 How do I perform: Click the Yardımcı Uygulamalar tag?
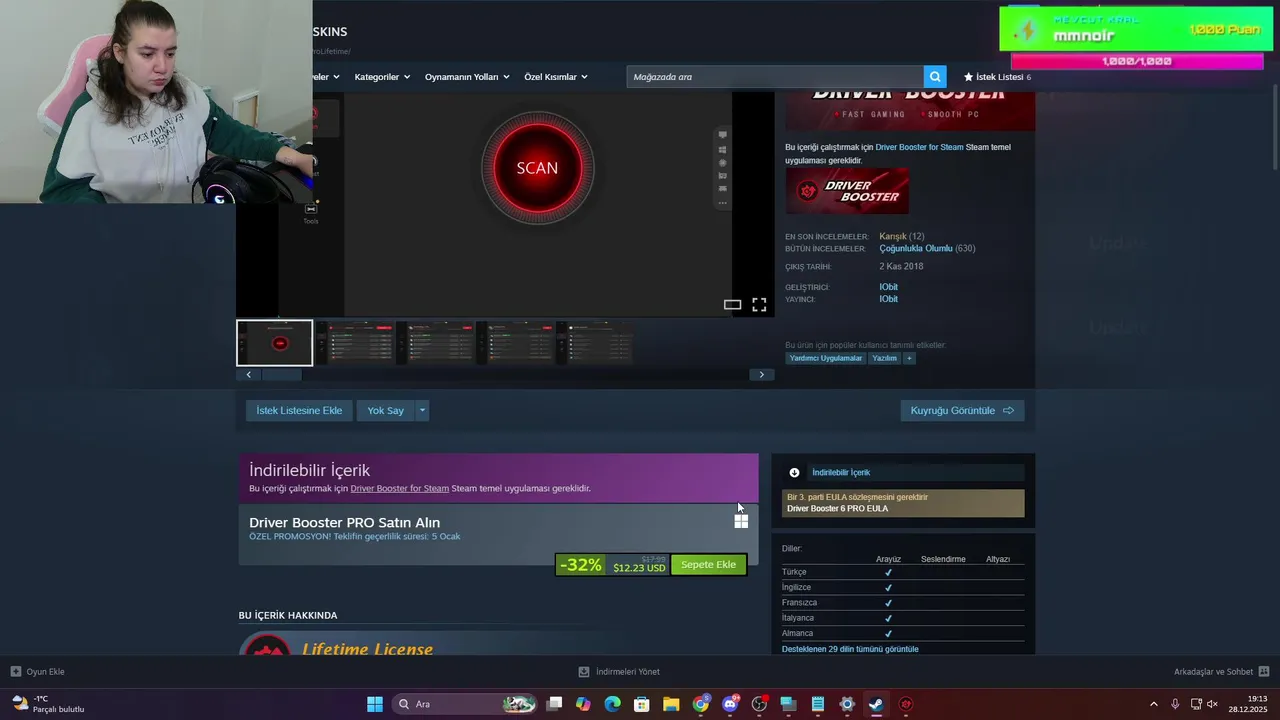click(826, 358)
